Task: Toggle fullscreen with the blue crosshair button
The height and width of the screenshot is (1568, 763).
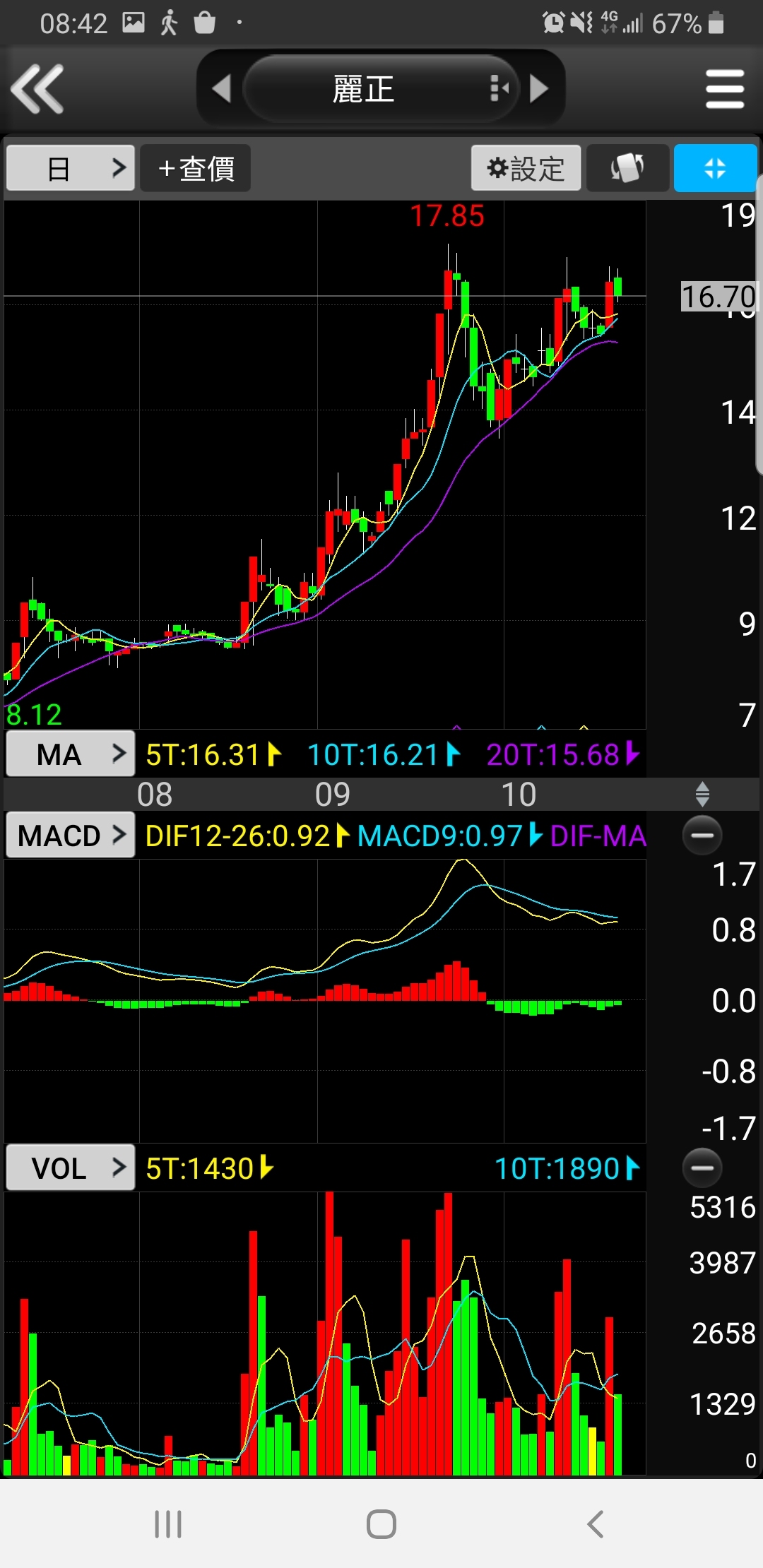Action: 715,168
